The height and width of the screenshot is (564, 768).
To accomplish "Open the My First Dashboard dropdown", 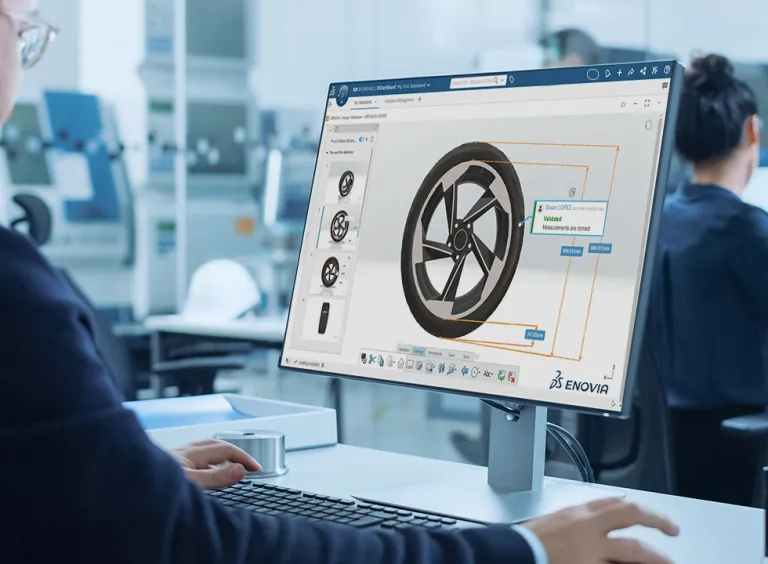I will (429, 85).
